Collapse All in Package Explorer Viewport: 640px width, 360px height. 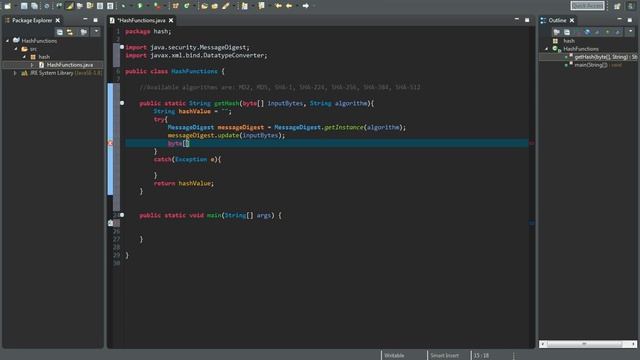pos(60,32)
